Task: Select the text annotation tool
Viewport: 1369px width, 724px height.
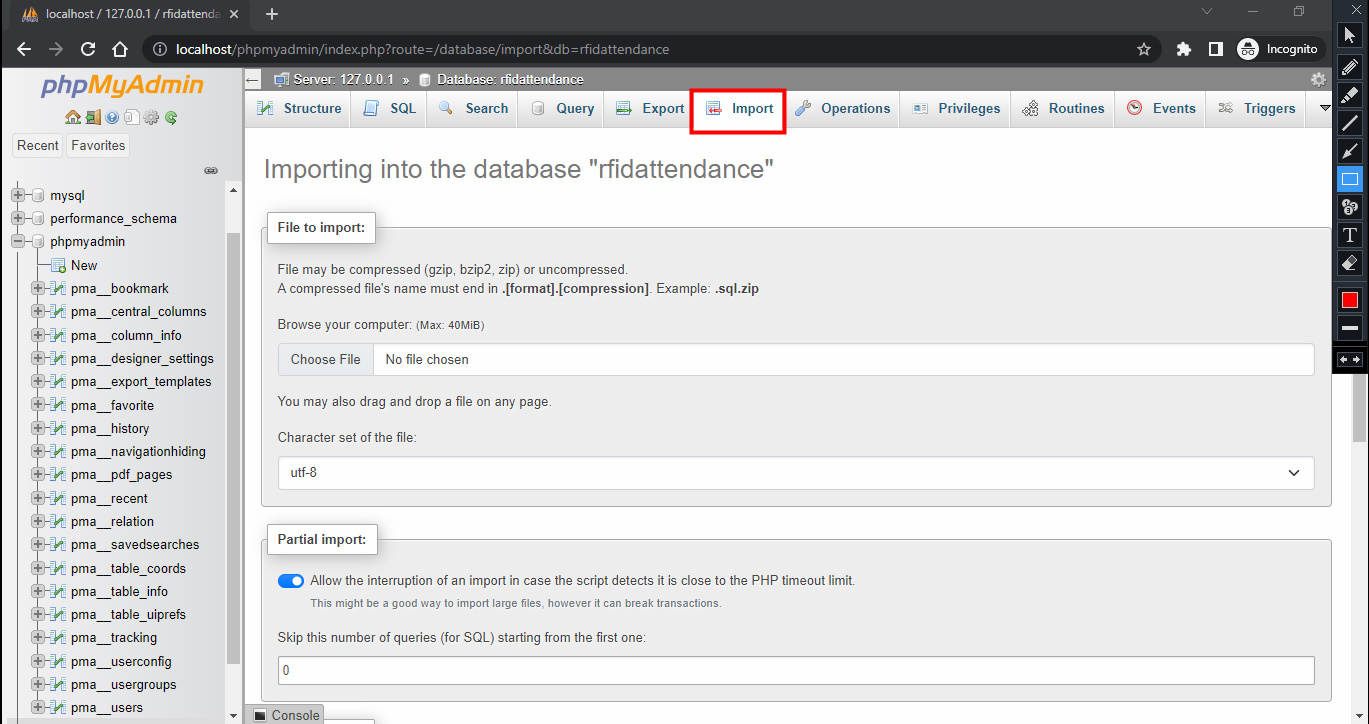Action: coord(1349,235)
